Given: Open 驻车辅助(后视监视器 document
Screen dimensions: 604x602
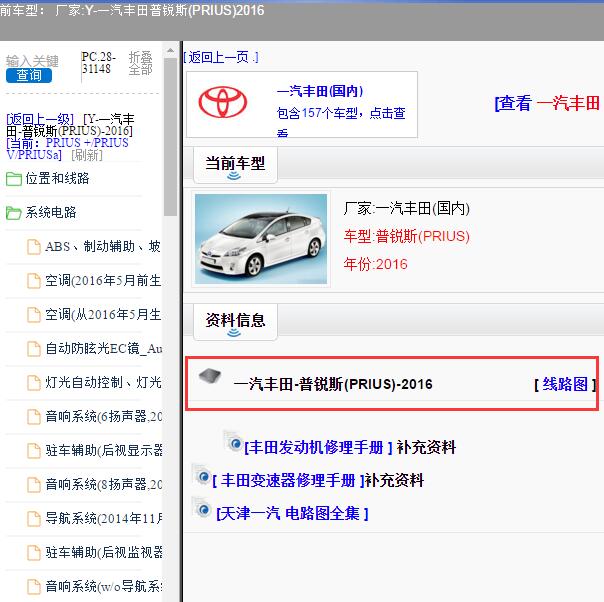Looking at the screenshot, I should coord(103,552).
